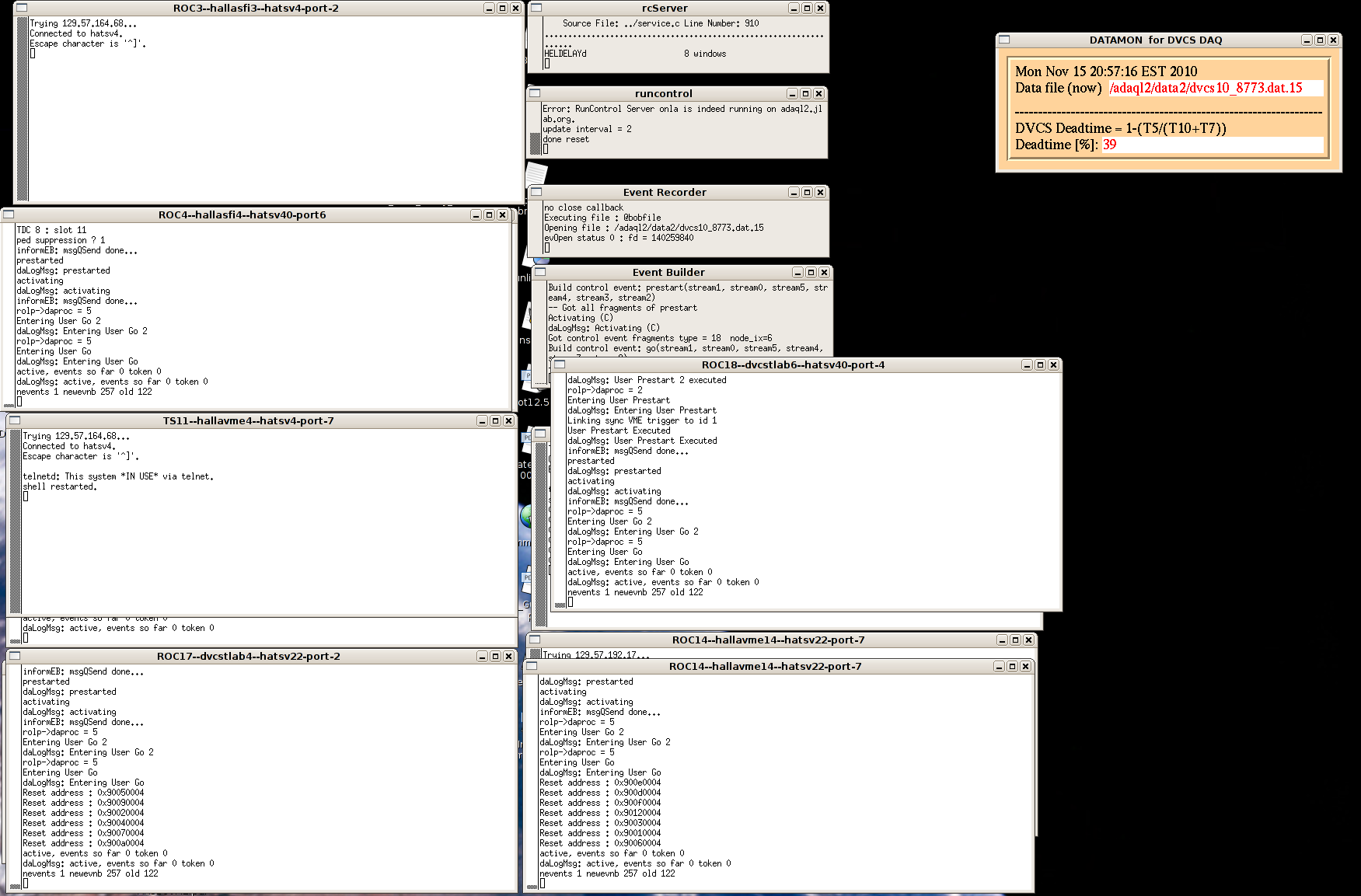
Task: Minimize the Event Builder window
Action: 797,273
